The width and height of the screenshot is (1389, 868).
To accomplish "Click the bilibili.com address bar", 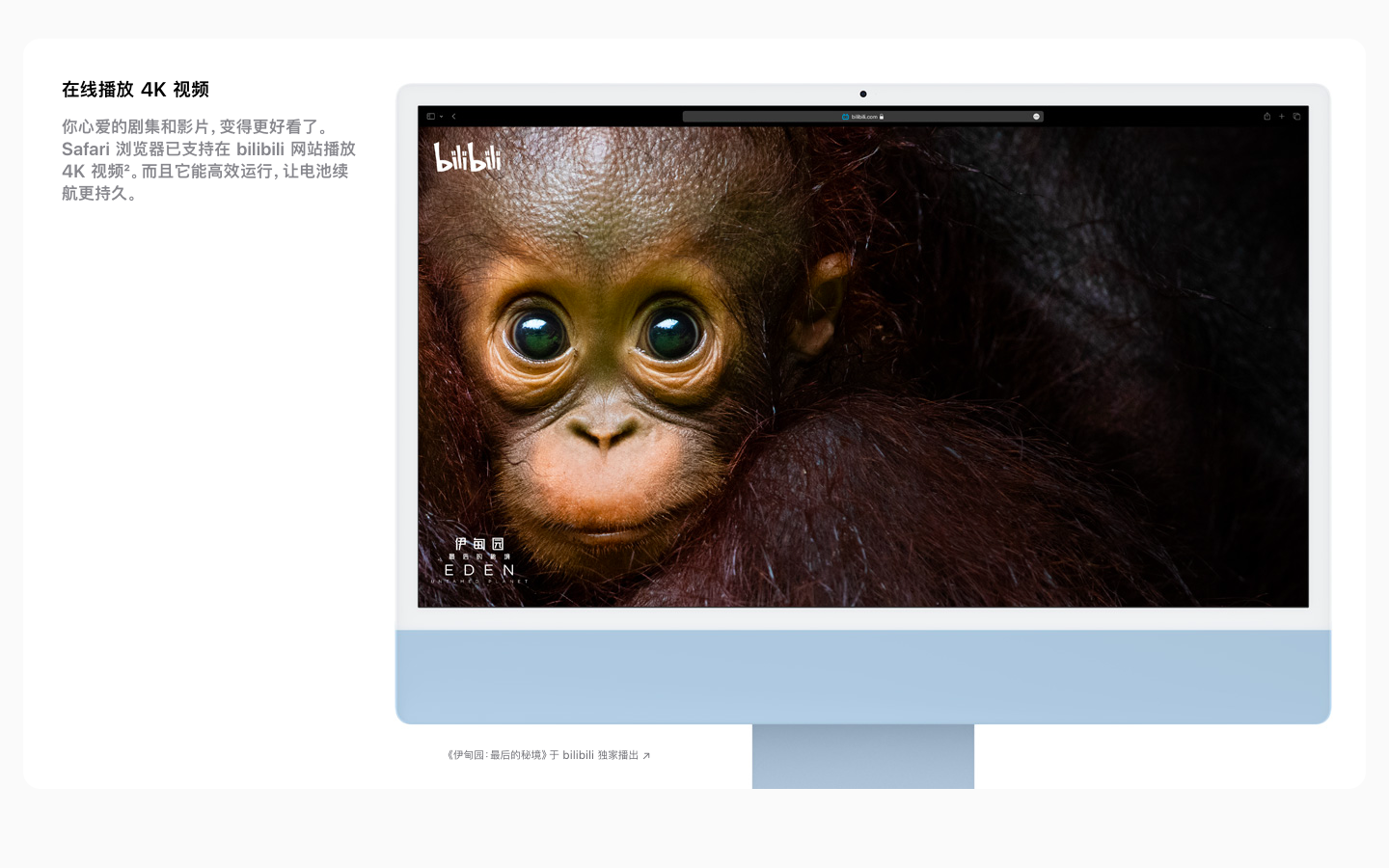I will [x=862, y=117].
